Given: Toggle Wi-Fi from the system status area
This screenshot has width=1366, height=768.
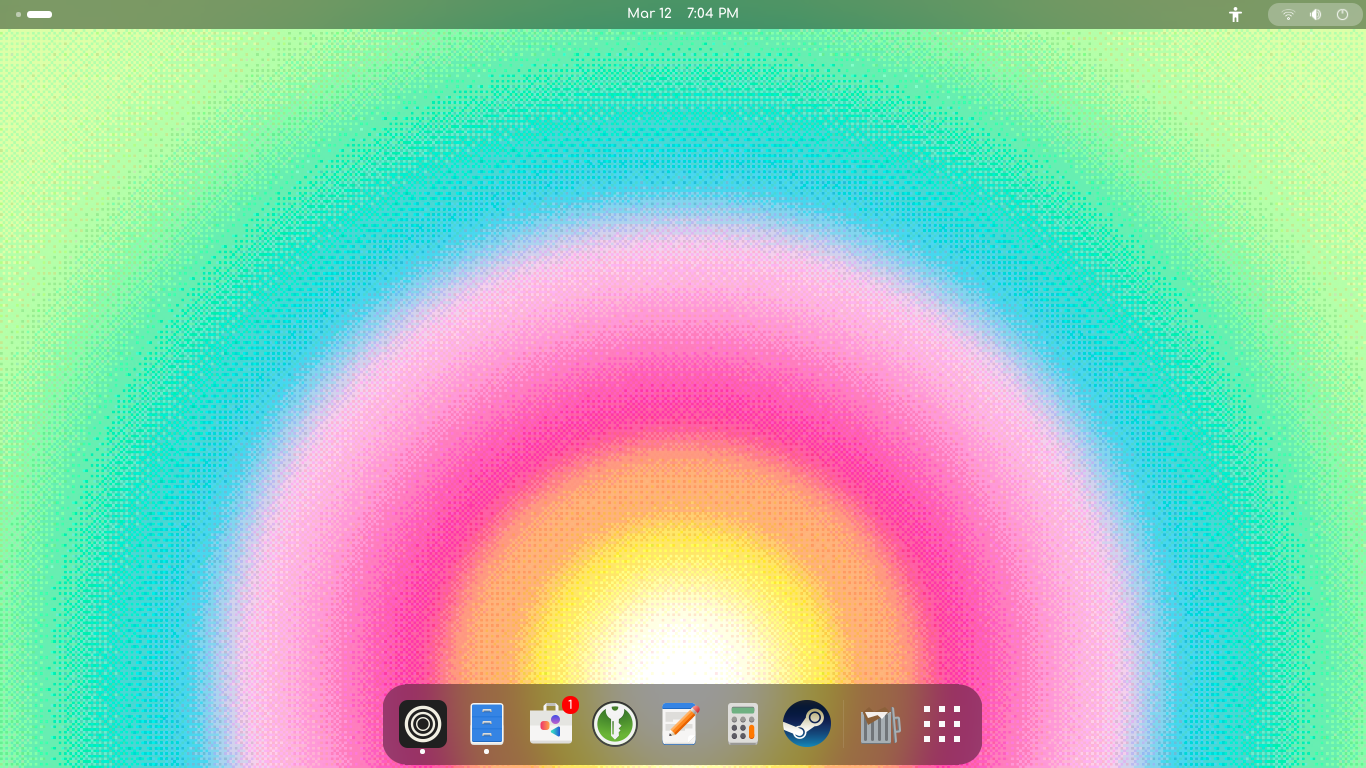Looking at the screenshot, I should tap(1287, 14).
